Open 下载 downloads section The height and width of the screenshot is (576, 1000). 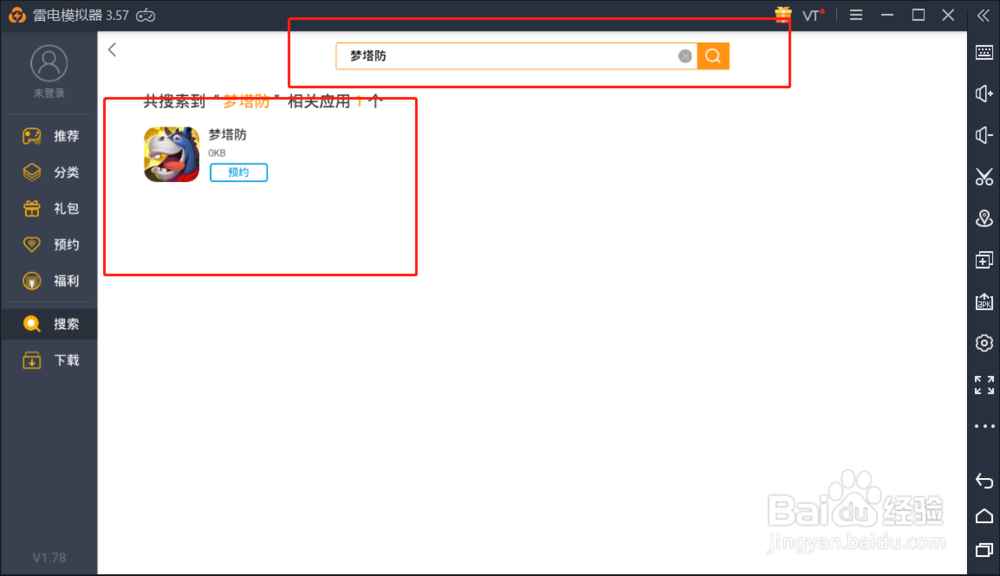click(50, 360)
